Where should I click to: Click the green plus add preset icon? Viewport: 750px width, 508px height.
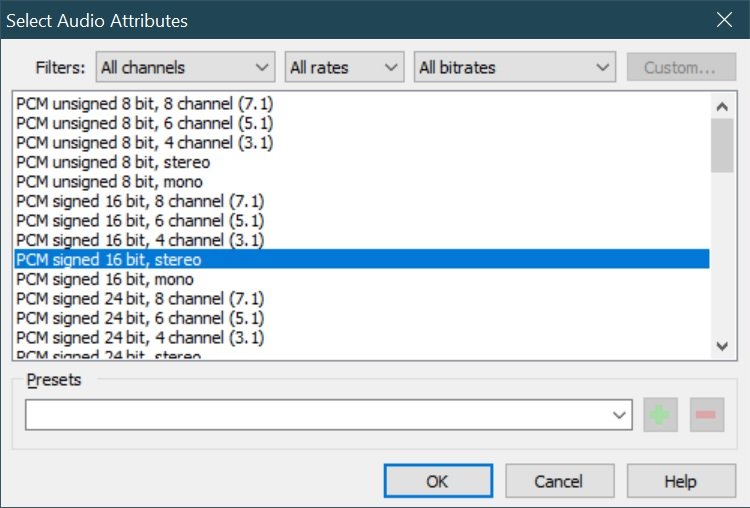click(660, 415)
